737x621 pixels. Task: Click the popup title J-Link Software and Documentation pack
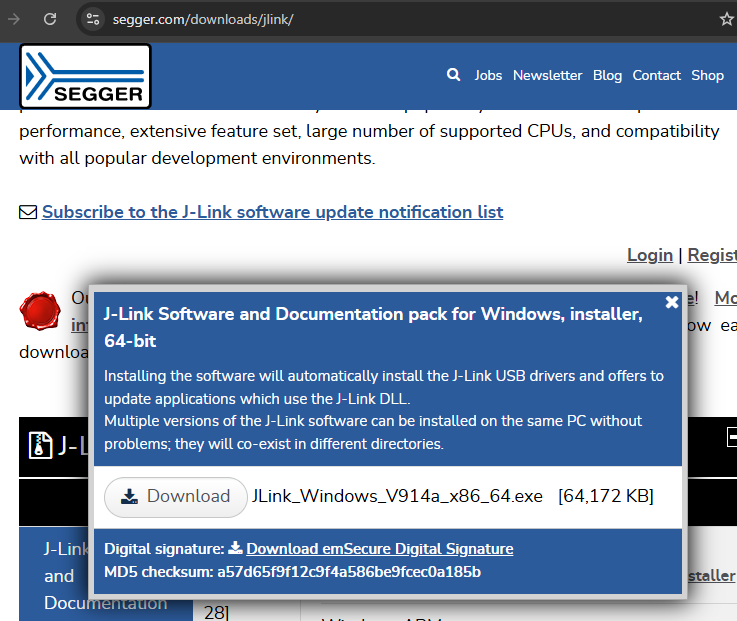coord(373,327)
